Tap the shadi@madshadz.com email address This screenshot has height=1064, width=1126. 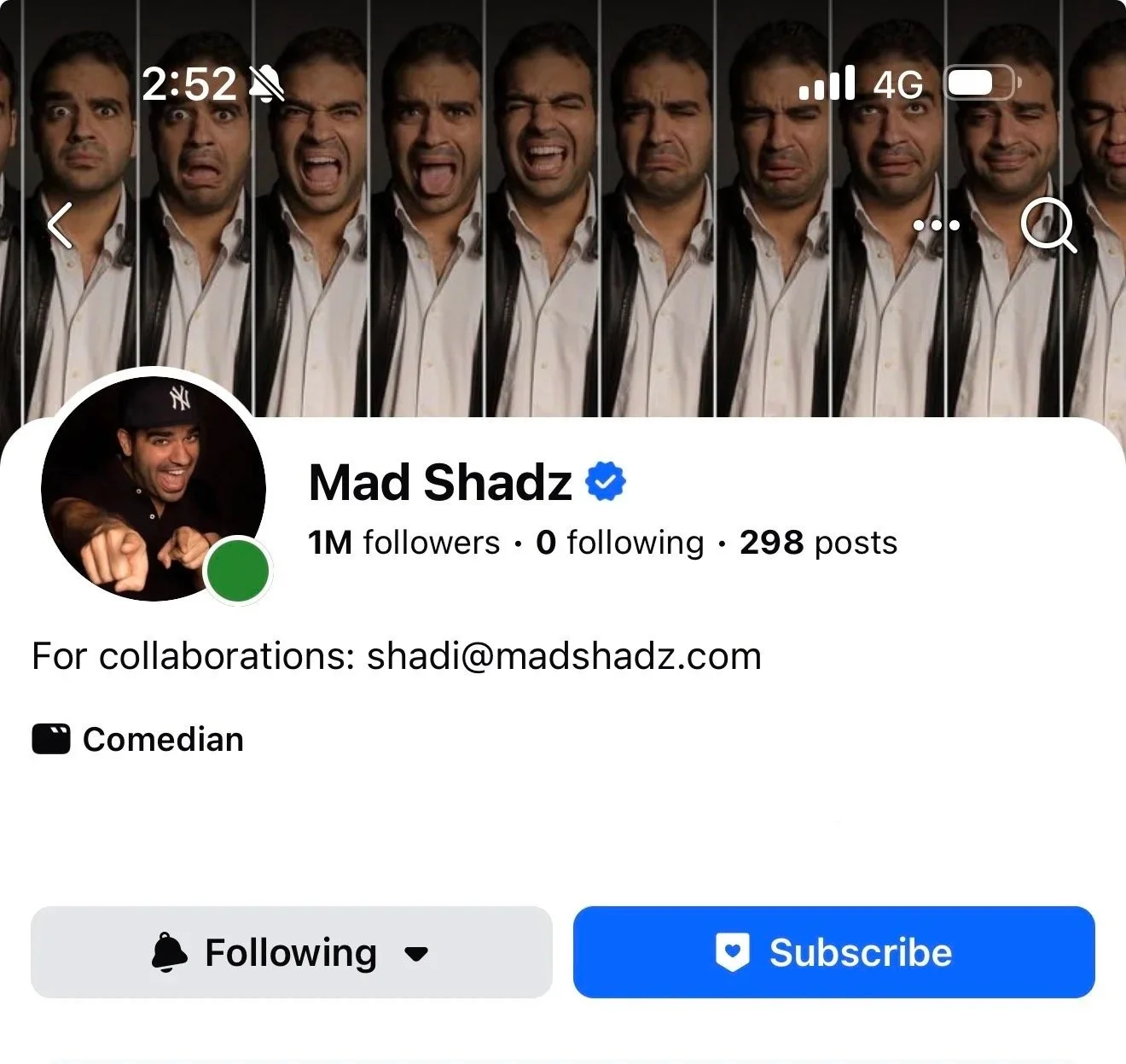coord(564,656)
